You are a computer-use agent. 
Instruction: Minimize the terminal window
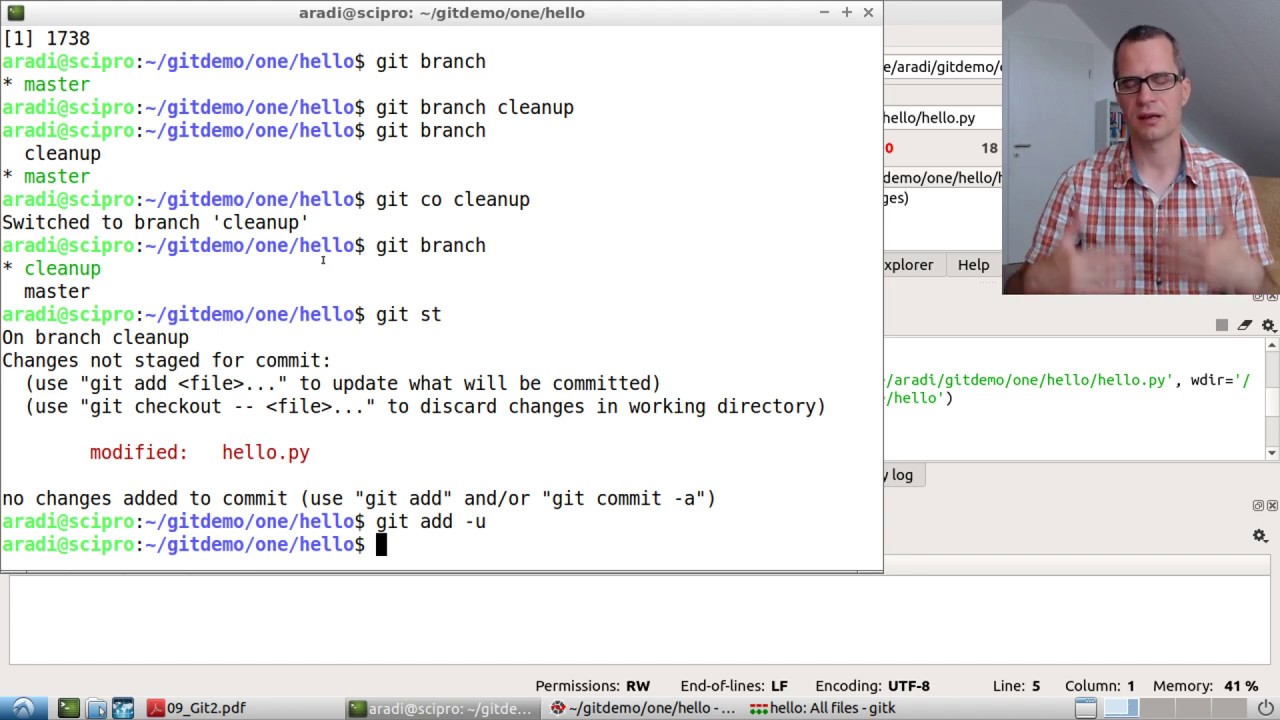coord(824,12)
